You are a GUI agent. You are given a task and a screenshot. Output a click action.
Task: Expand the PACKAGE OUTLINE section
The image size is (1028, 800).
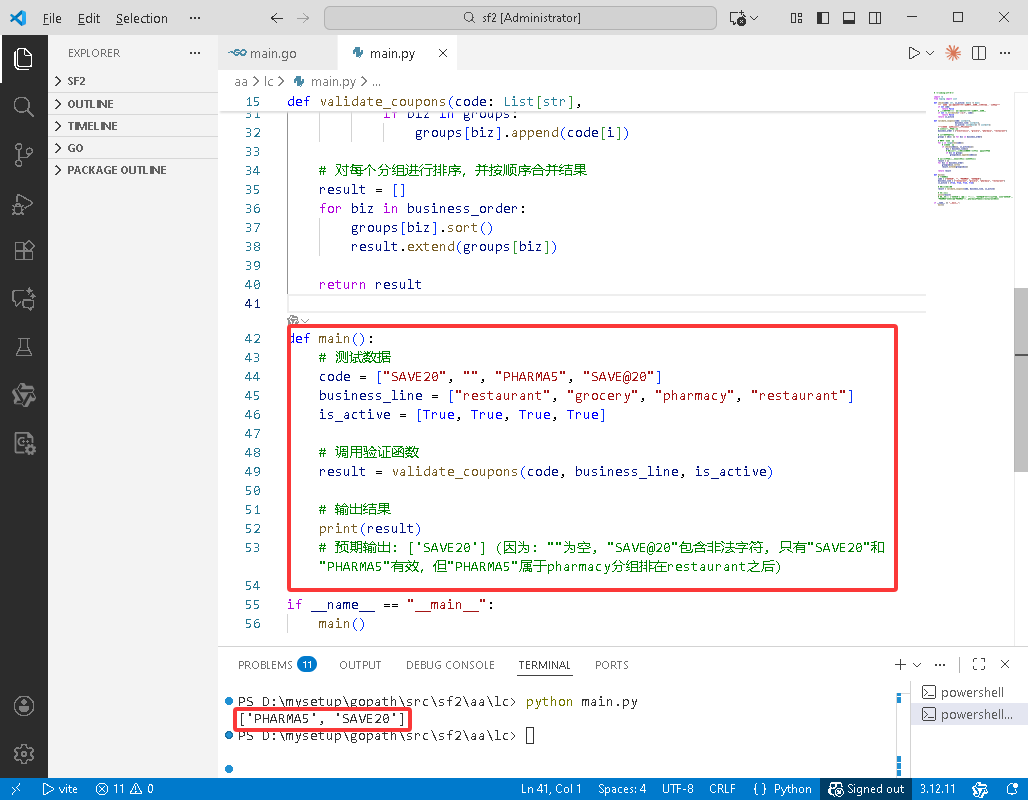[133, 170]
